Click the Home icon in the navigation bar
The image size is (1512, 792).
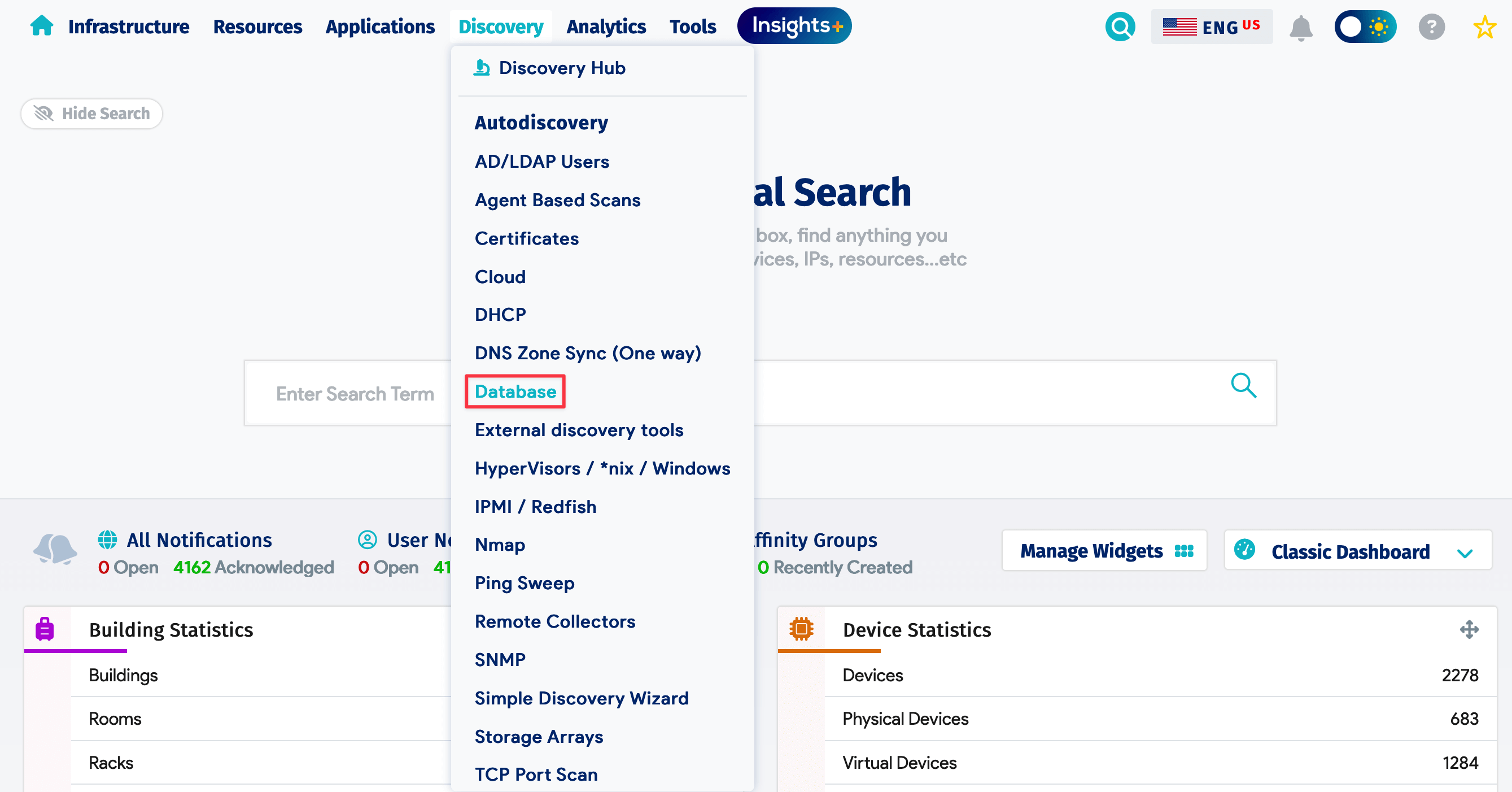(x=41, y=26)
